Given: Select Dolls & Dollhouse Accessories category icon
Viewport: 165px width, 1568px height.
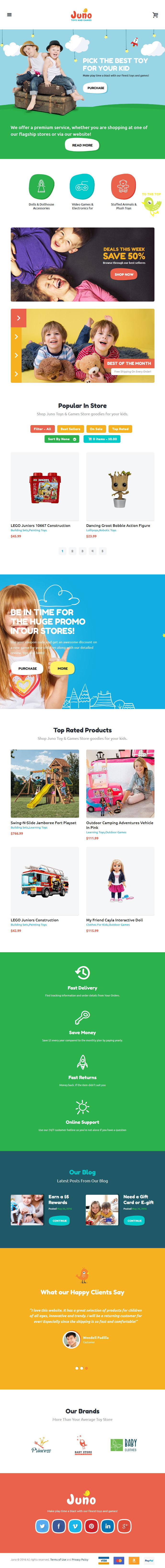Looking at the screenshot, I should [x=42, y=186].
